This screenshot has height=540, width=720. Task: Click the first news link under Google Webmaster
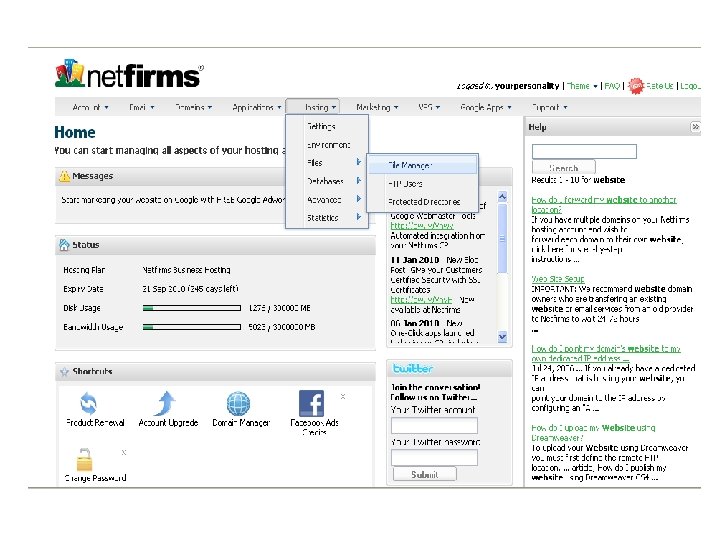(422, 225)
